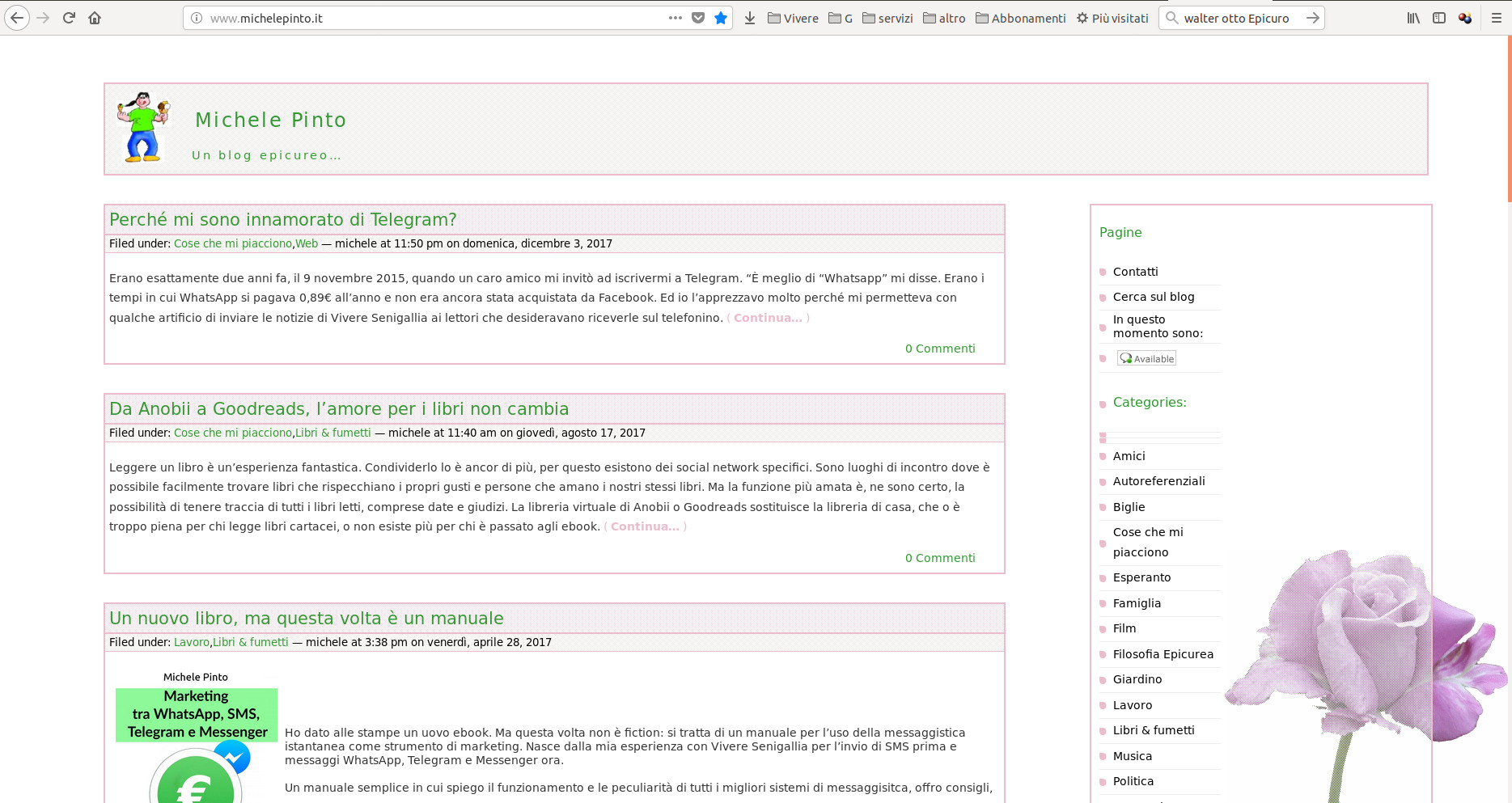Click the cartoon character blog logo
This screenshot has height=803, width=1512.
tap(143, 127)
